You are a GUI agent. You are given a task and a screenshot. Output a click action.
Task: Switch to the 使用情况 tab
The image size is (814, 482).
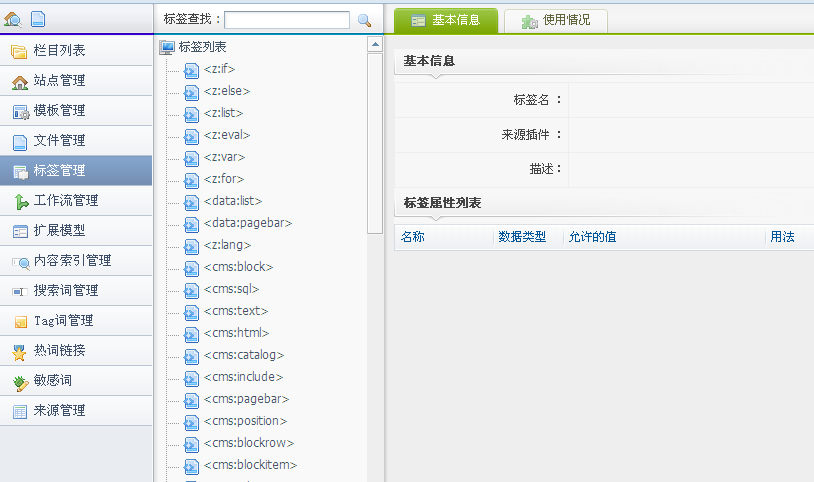point(556,20)
